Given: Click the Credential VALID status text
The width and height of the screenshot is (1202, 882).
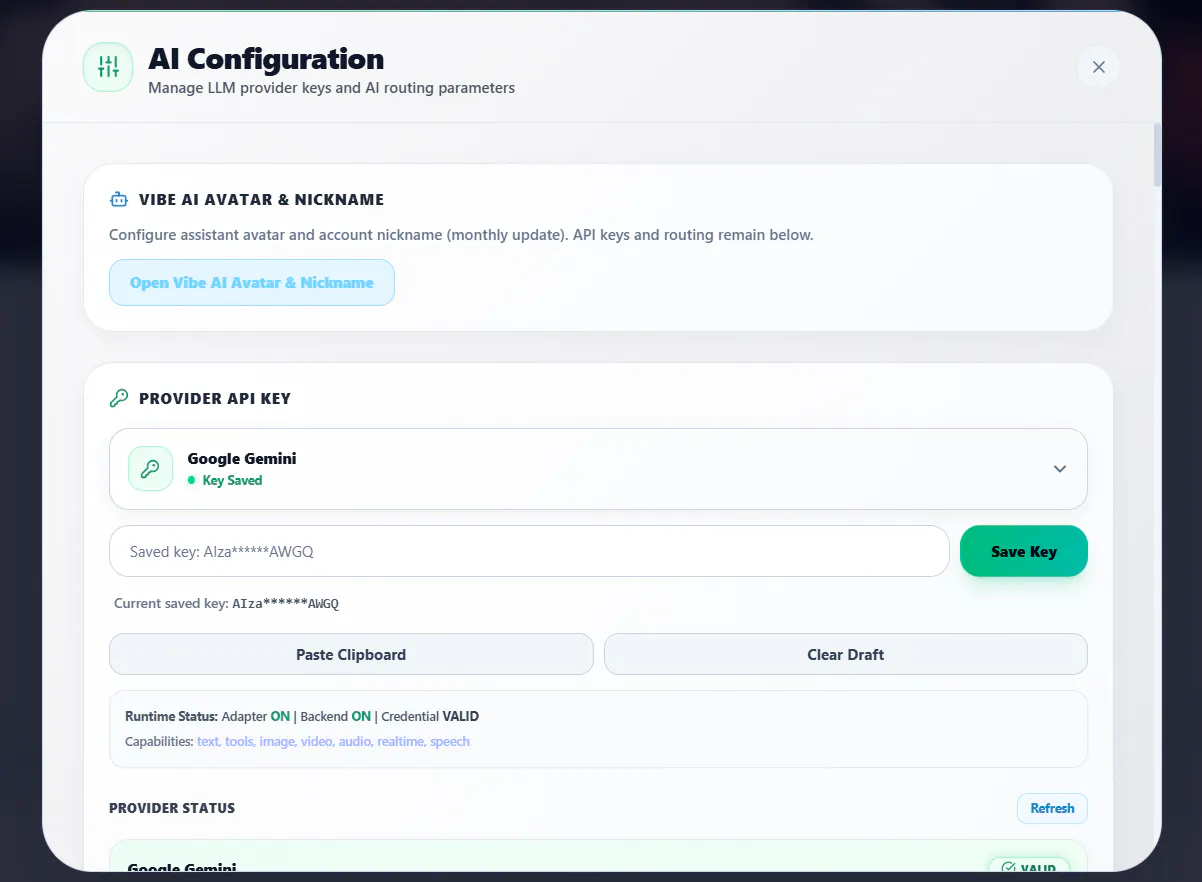Looking at the screenshot, I should (430, 716).
